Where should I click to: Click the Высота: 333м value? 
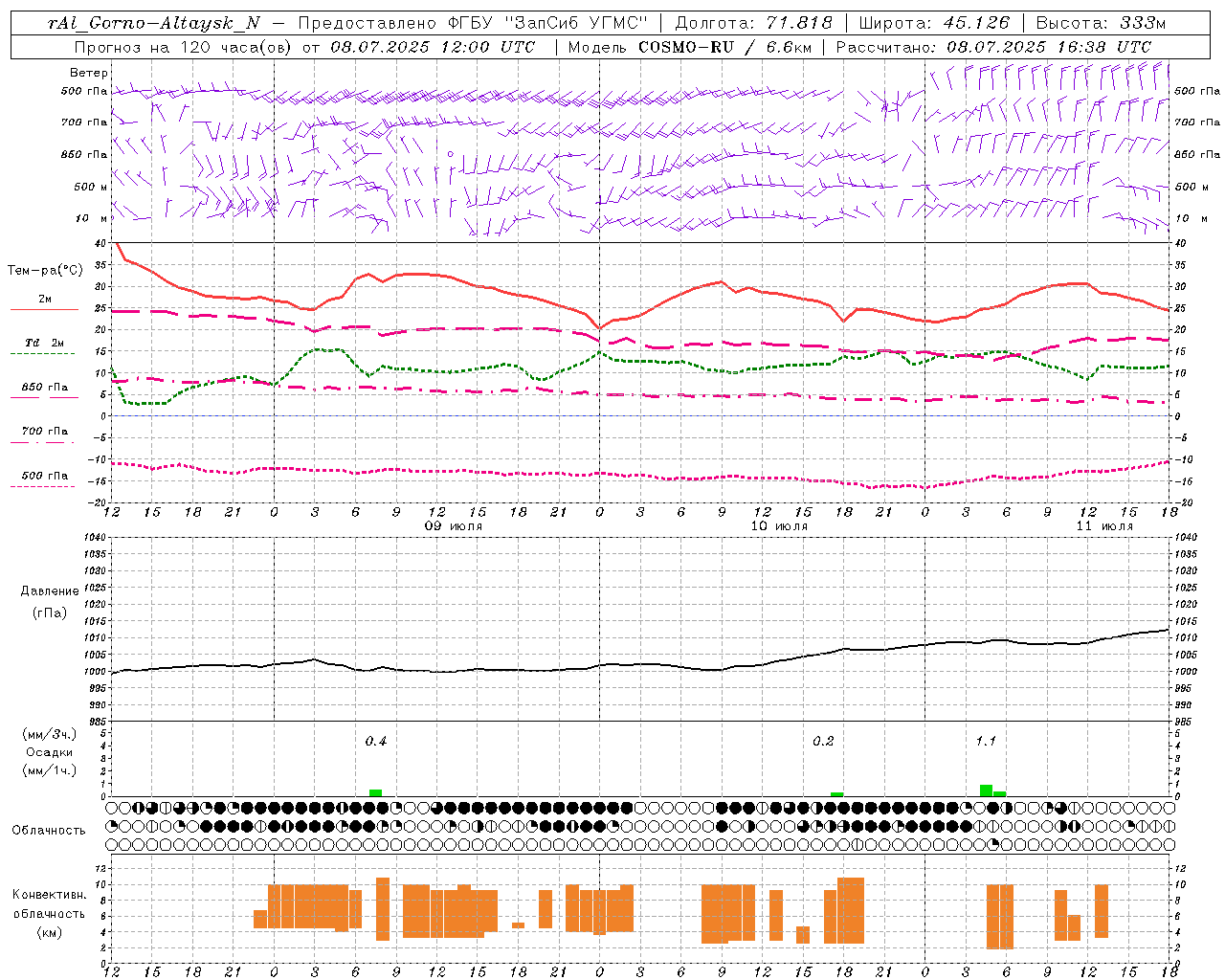tap(1102, 23)
